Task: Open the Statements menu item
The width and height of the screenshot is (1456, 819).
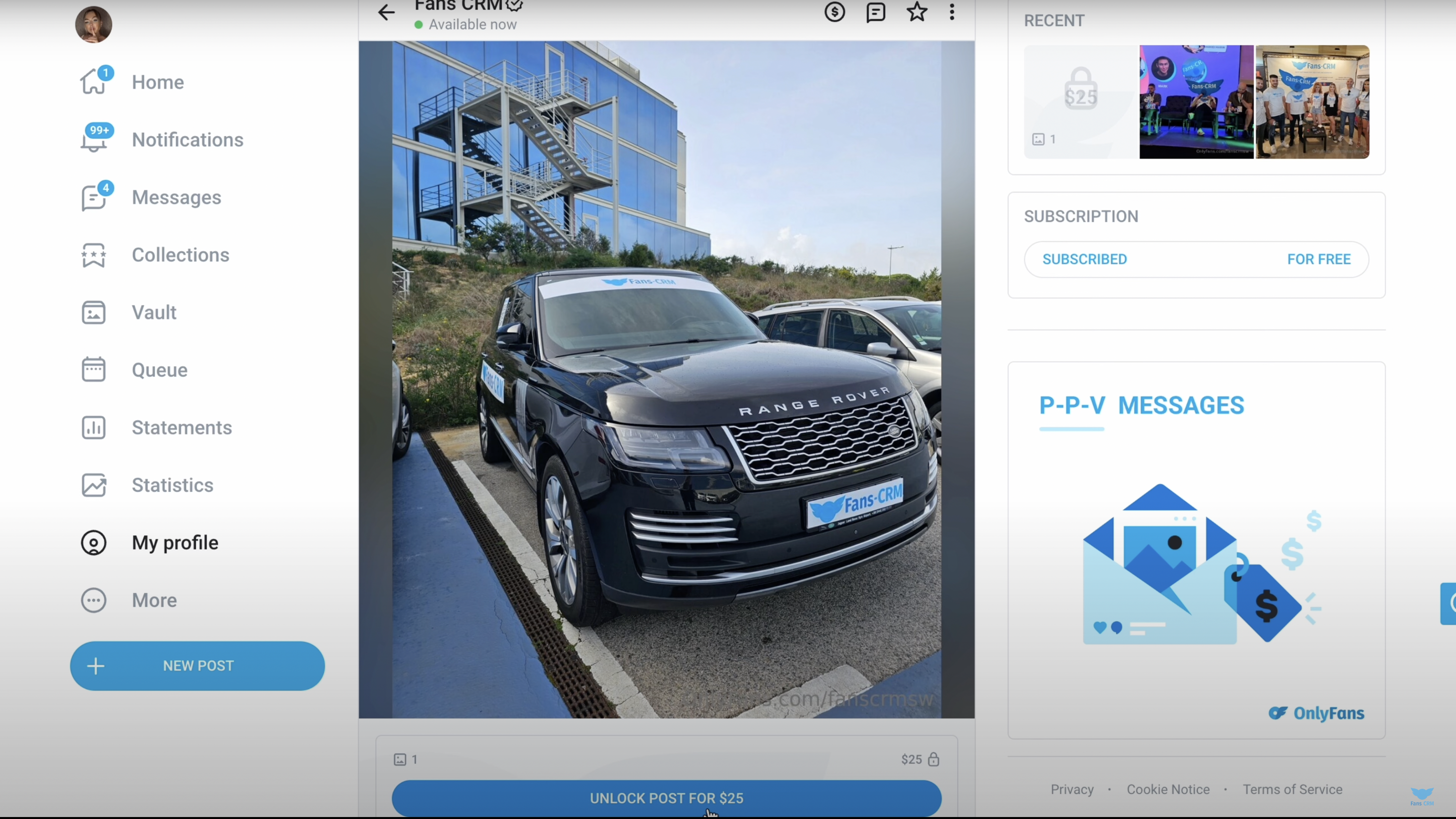Action: pos(156,428)
